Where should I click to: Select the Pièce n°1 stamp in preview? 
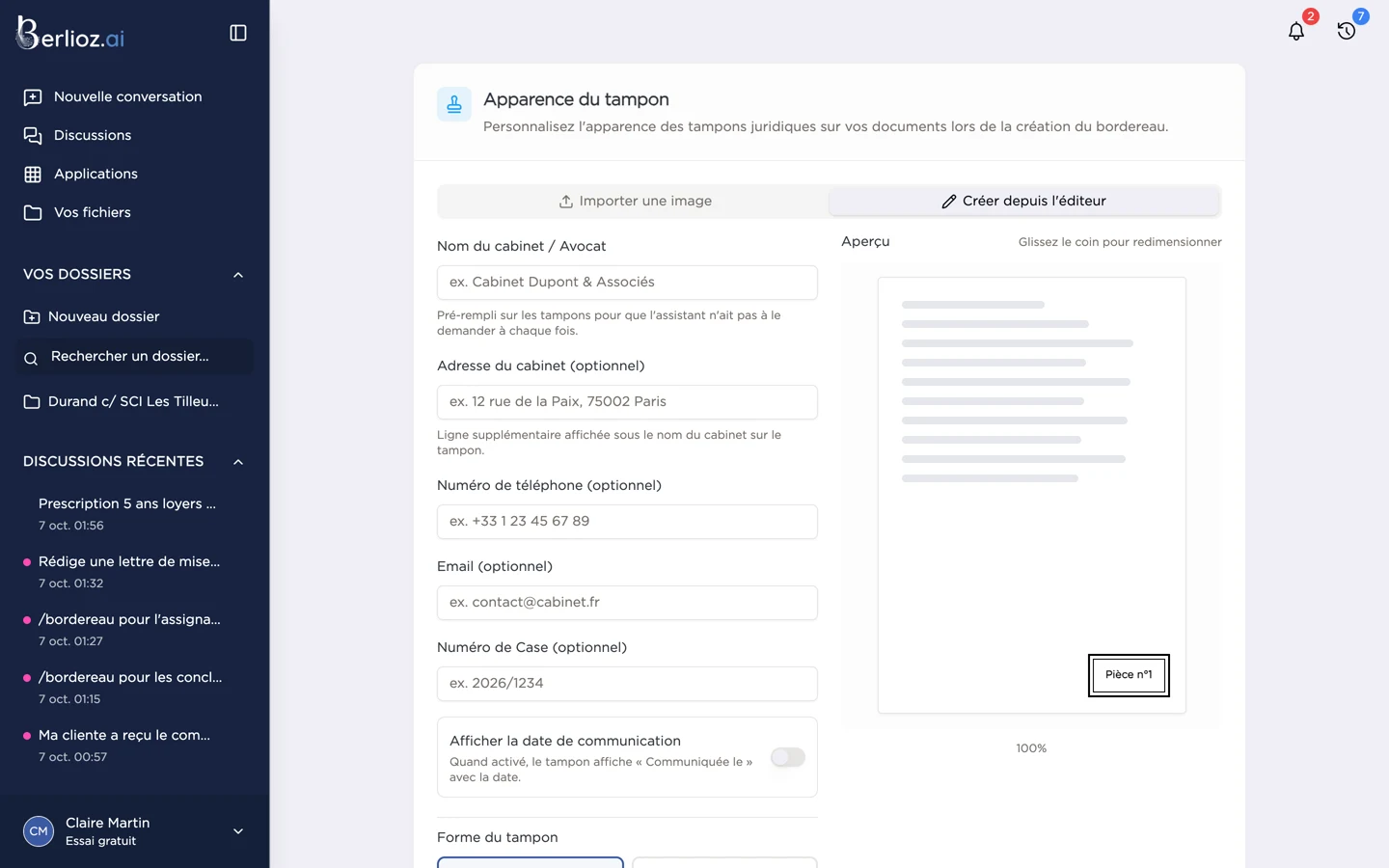click(x=1129, y=675)
